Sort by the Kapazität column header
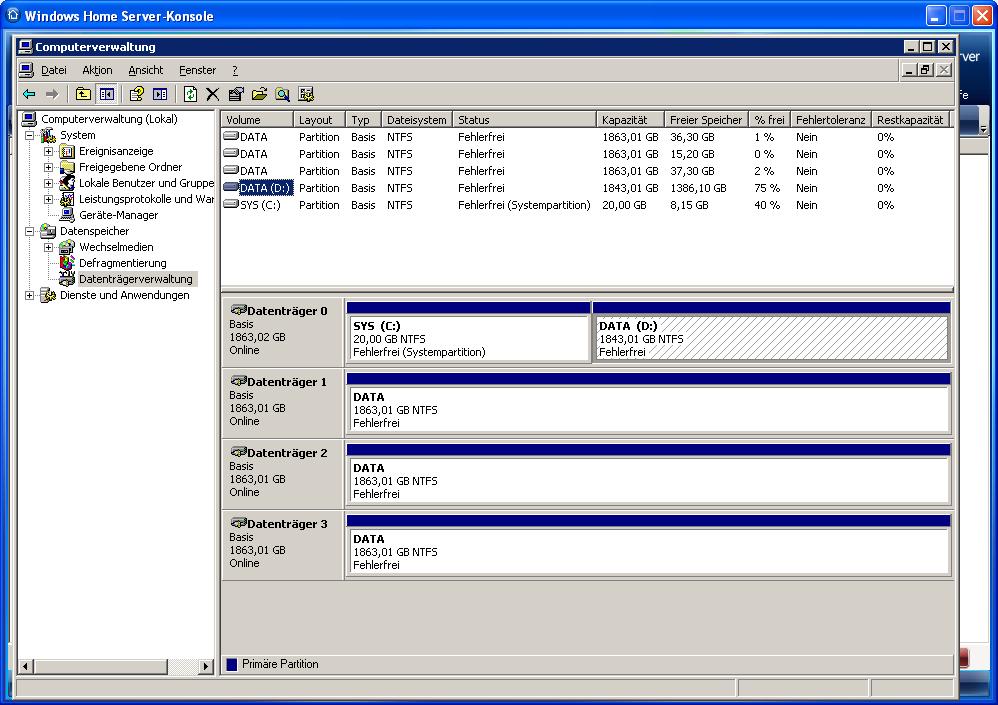Screen dimensions: 998x705 [x=631, y=120]
